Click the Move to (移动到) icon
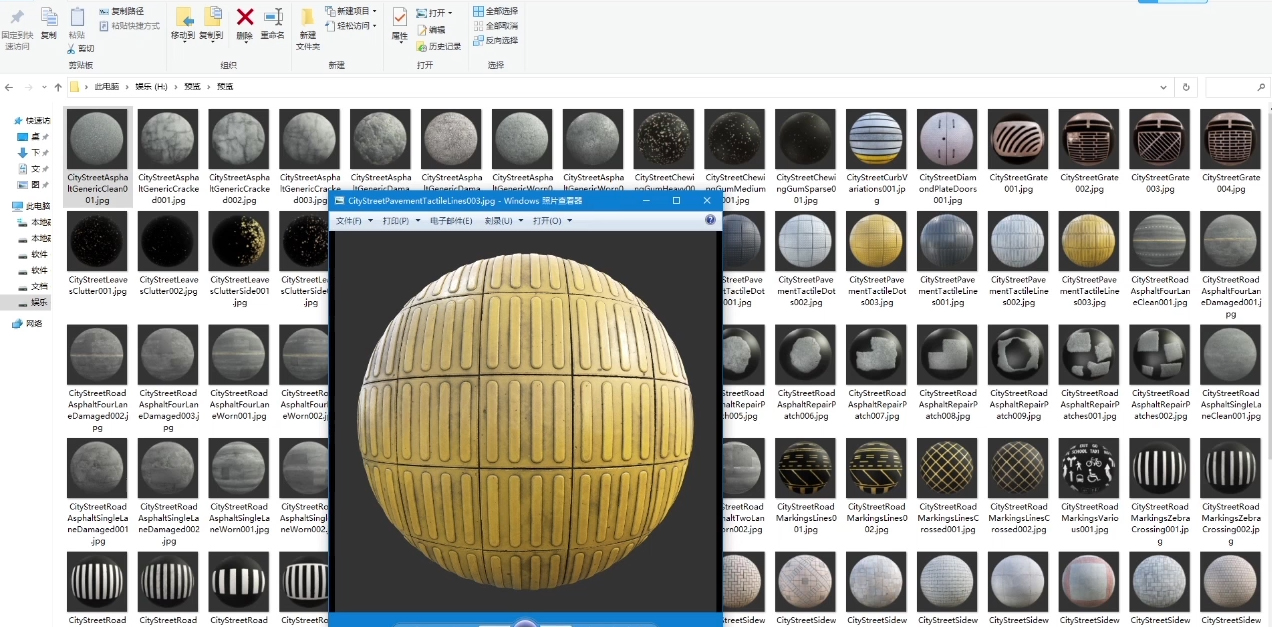Screen dimensions: 1272x627 pyautogui.click(x=183, y=17)
